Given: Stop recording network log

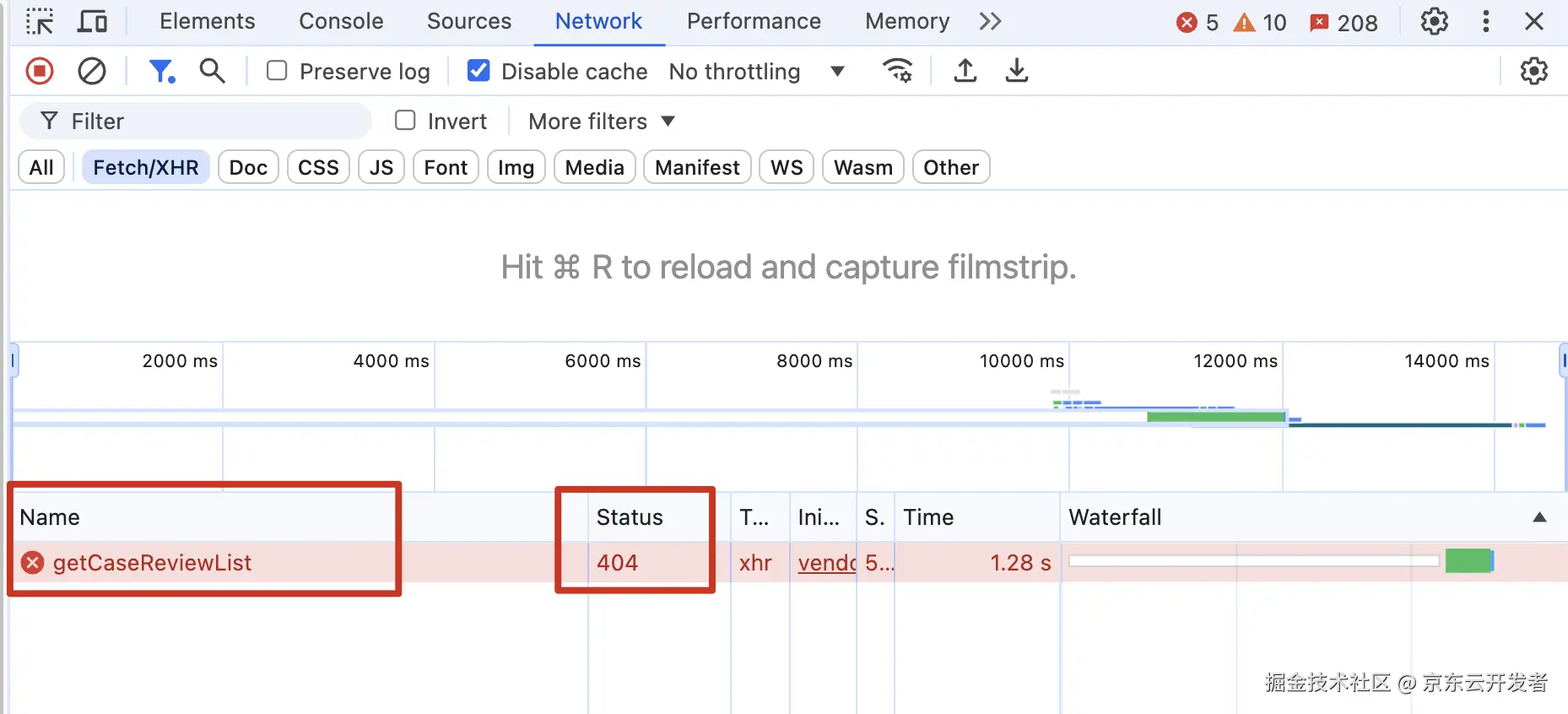Looking at the screenshot, I should coord(39,71).
